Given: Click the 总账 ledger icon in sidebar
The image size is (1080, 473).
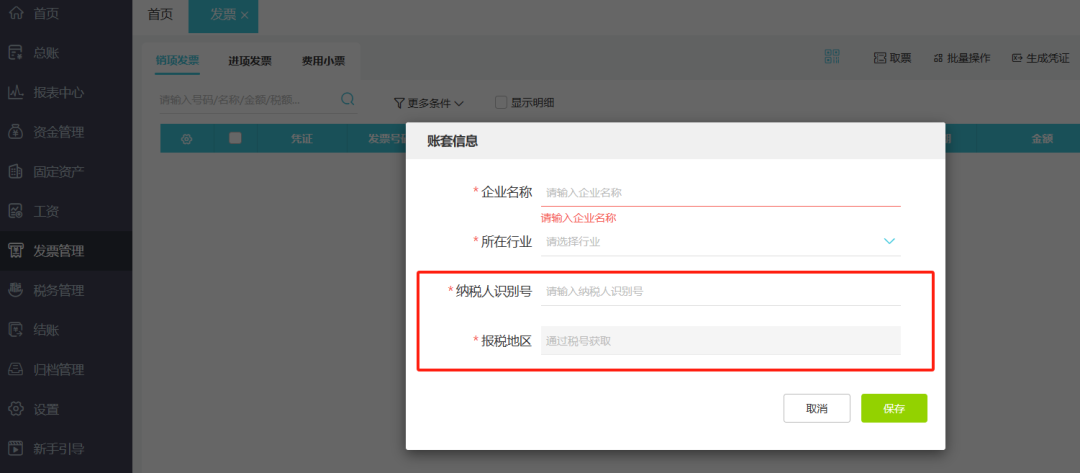Looking at the screenshot, I should [x=16, y=53].
